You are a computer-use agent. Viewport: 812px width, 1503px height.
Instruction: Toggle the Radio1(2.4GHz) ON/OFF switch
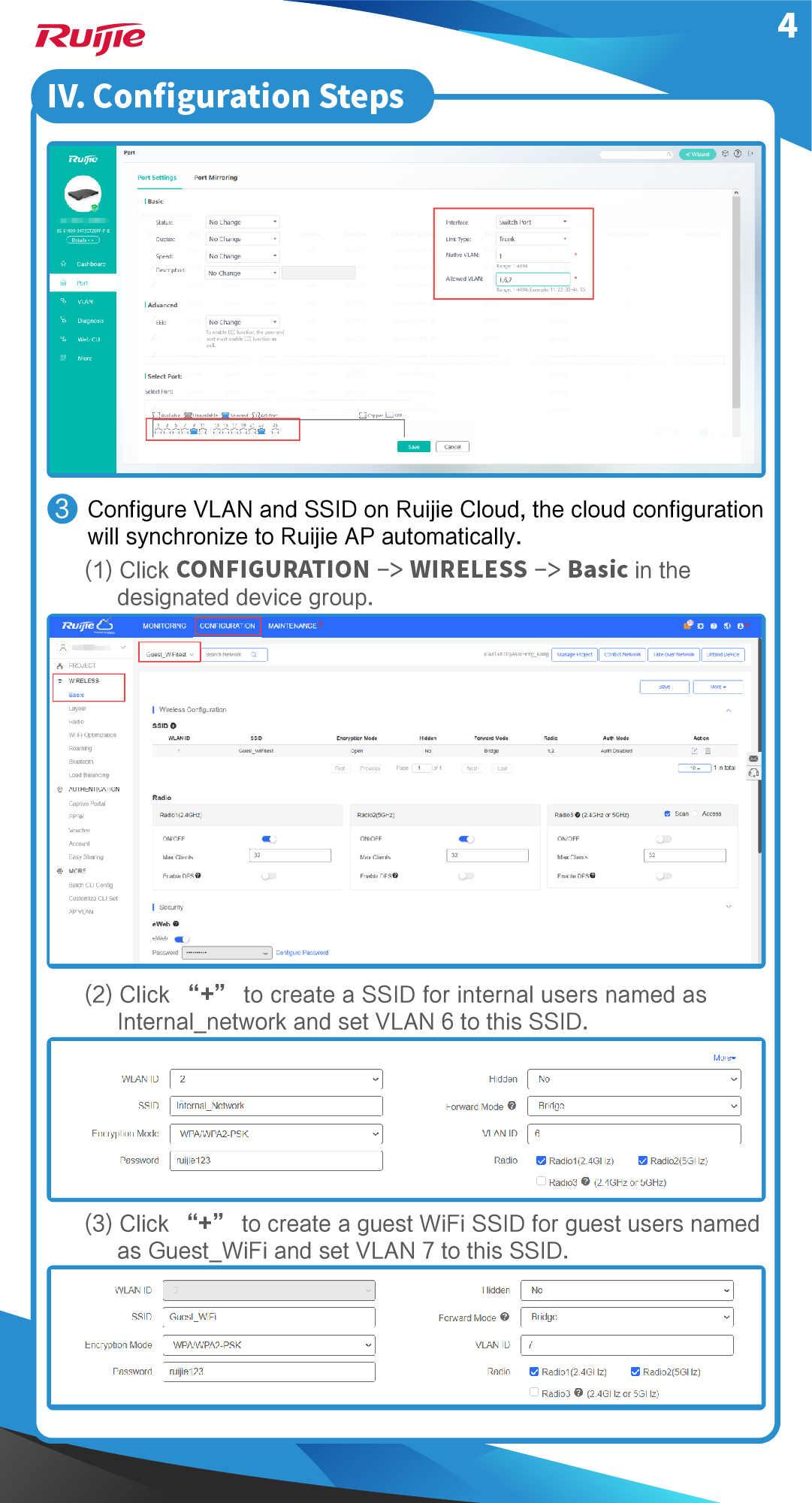point(269,839)
